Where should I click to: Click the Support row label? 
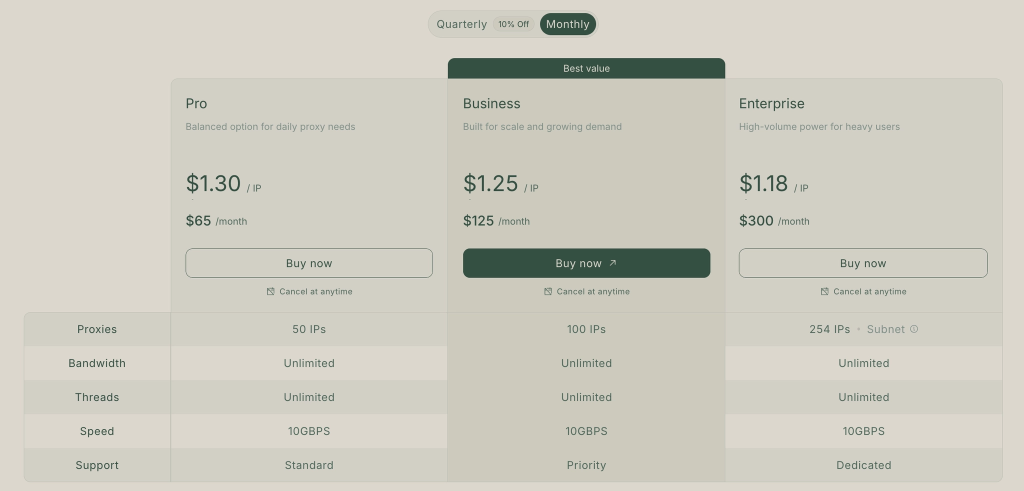[x=97, y=465]
